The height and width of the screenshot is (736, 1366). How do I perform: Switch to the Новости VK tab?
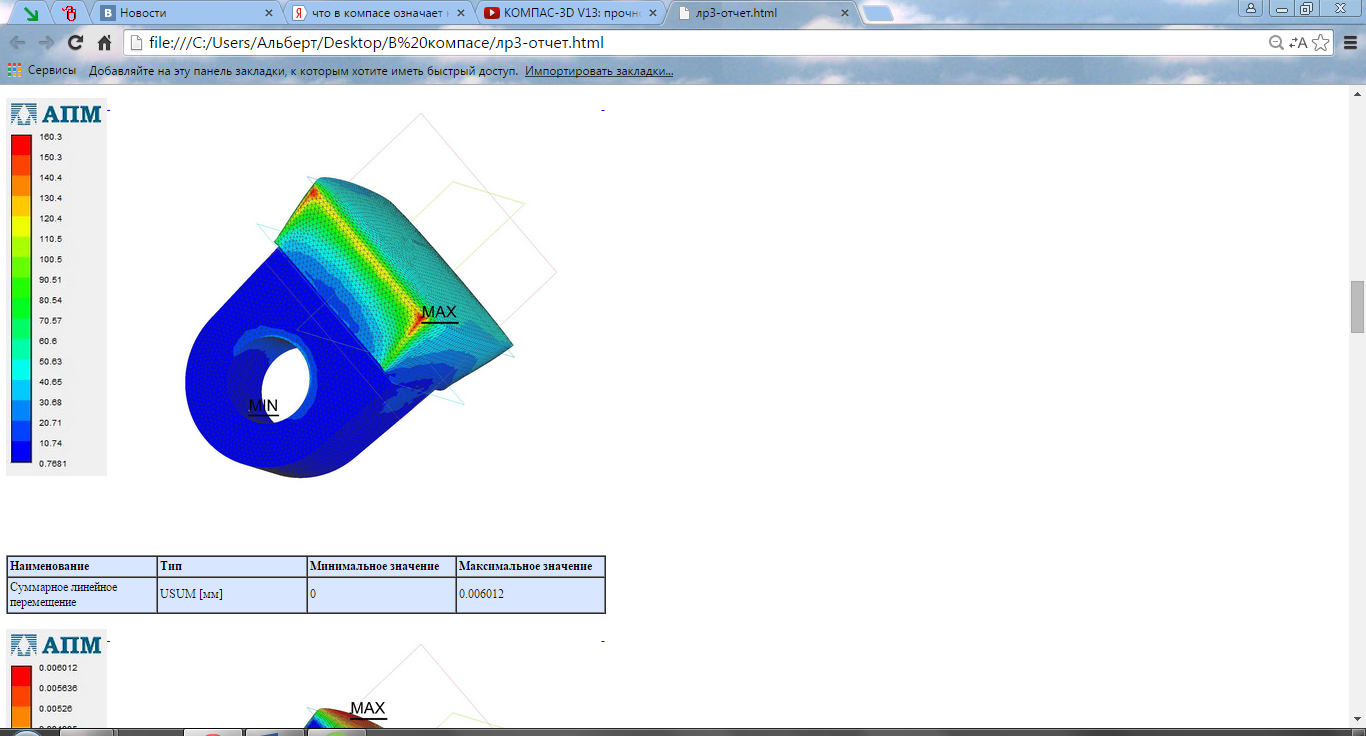point(187,13)
